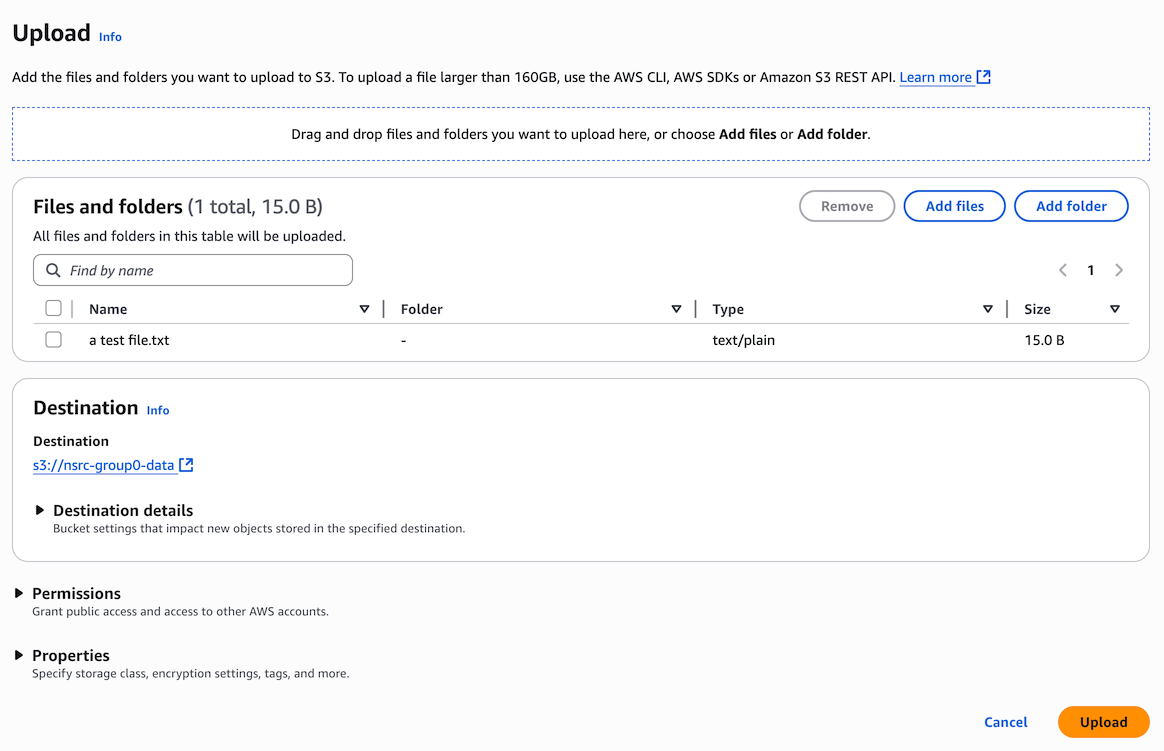Expand the Permissions section
The width and height of the screenshot is (1164, 751).
(19, 593)
